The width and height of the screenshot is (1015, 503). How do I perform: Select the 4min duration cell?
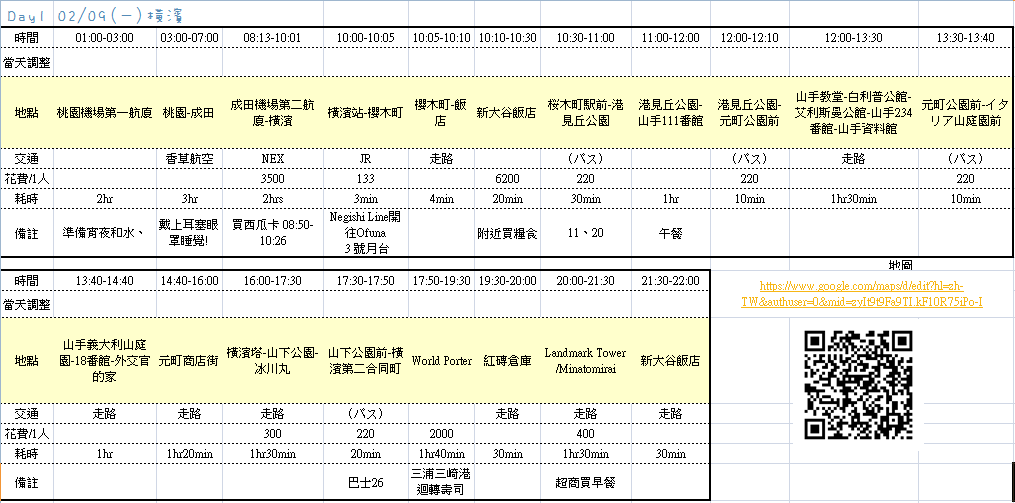click(x=441, y=199)
